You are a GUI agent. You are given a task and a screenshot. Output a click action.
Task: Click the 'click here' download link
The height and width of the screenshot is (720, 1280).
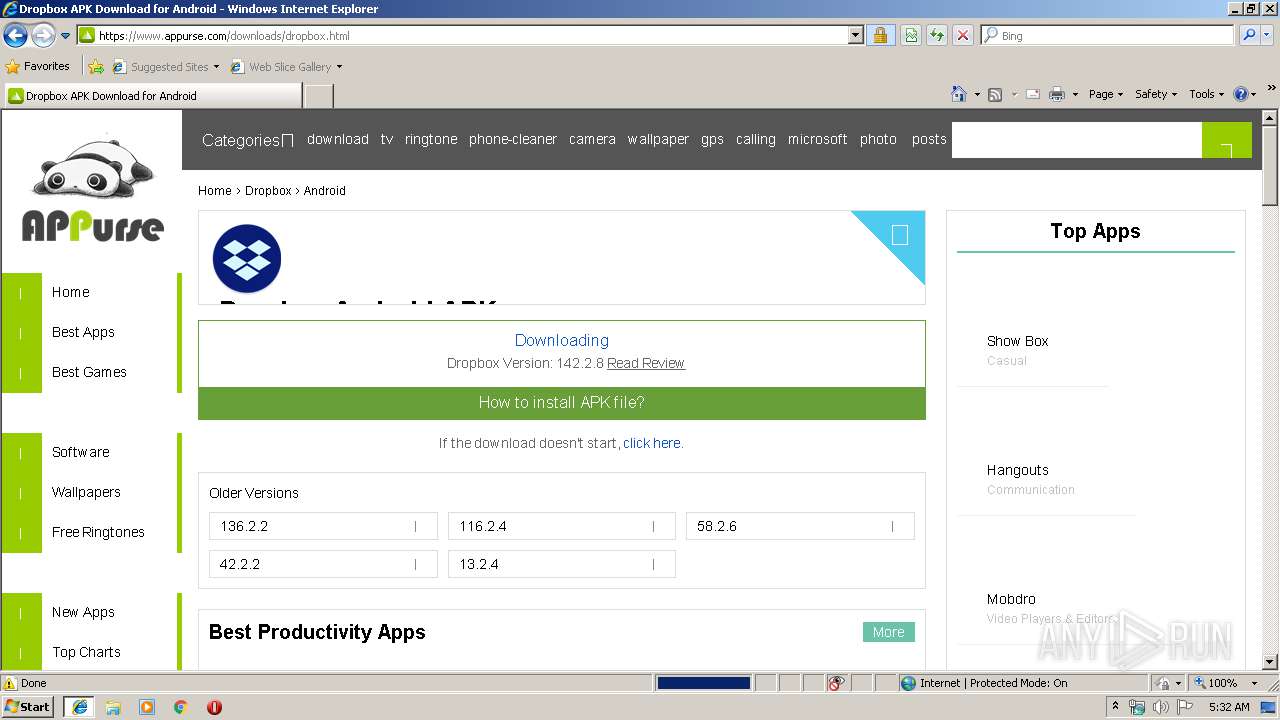652,443
